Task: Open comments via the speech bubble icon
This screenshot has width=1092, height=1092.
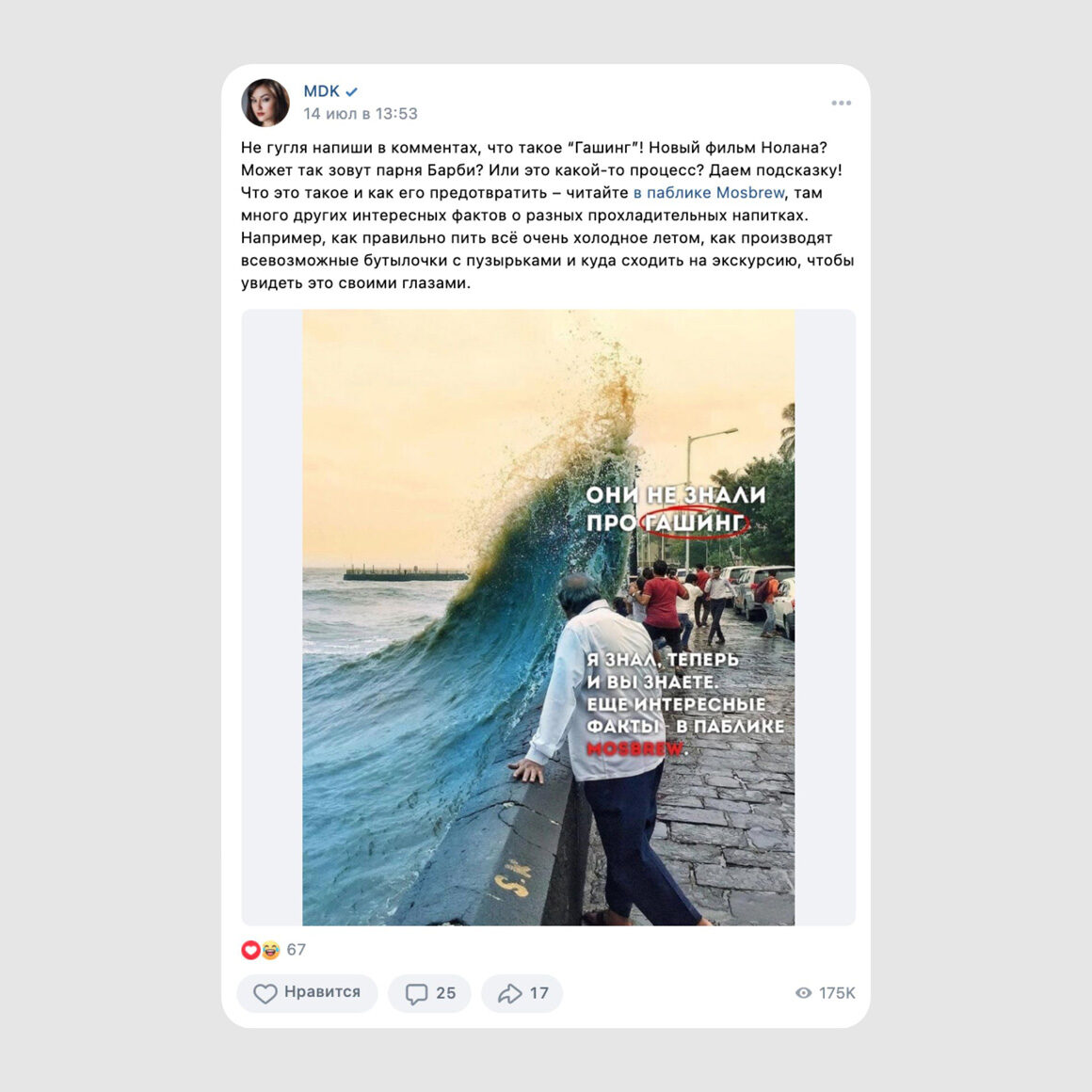Action: pos(416,994)
